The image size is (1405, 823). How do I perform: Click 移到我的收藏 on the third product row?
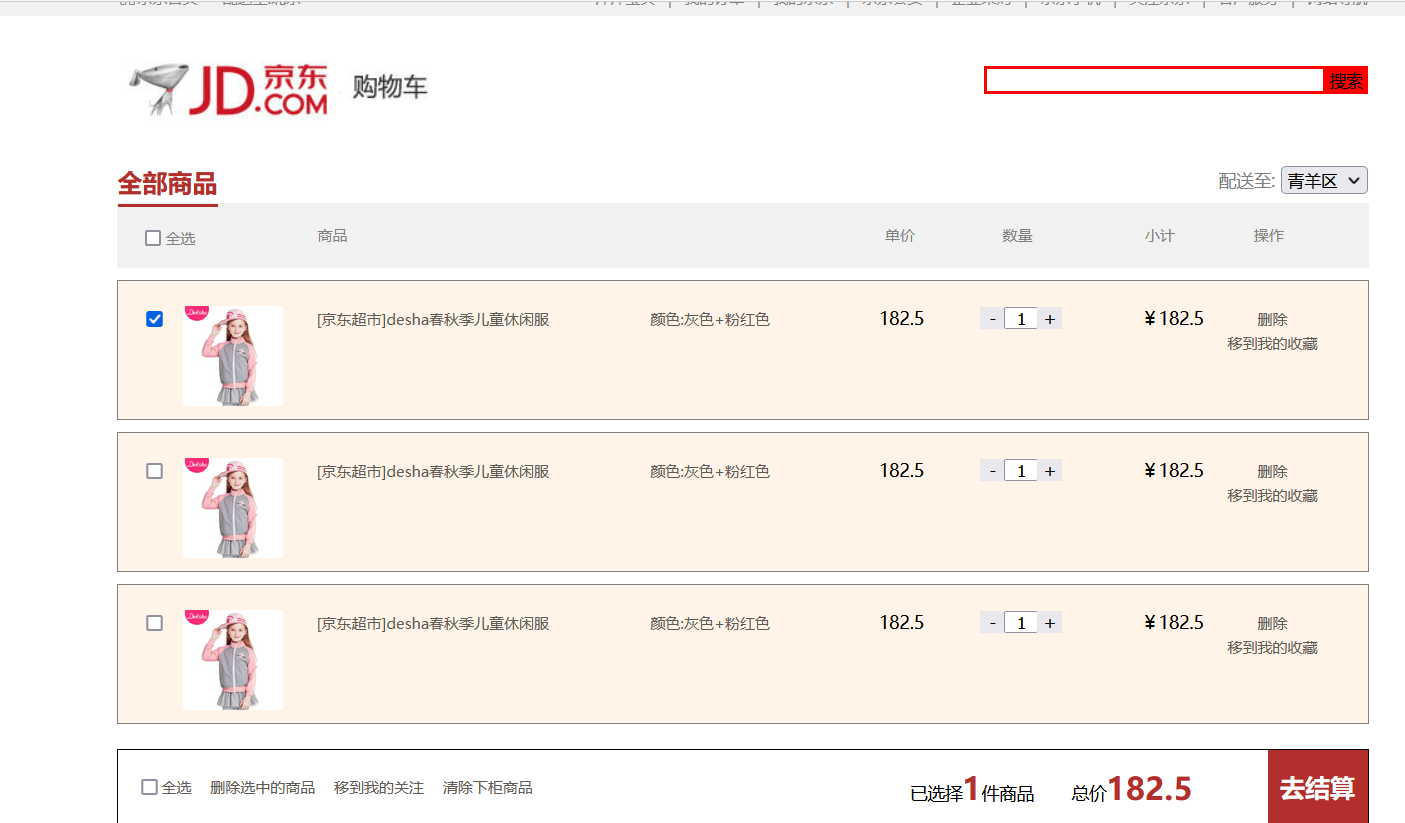point(1272,648)
